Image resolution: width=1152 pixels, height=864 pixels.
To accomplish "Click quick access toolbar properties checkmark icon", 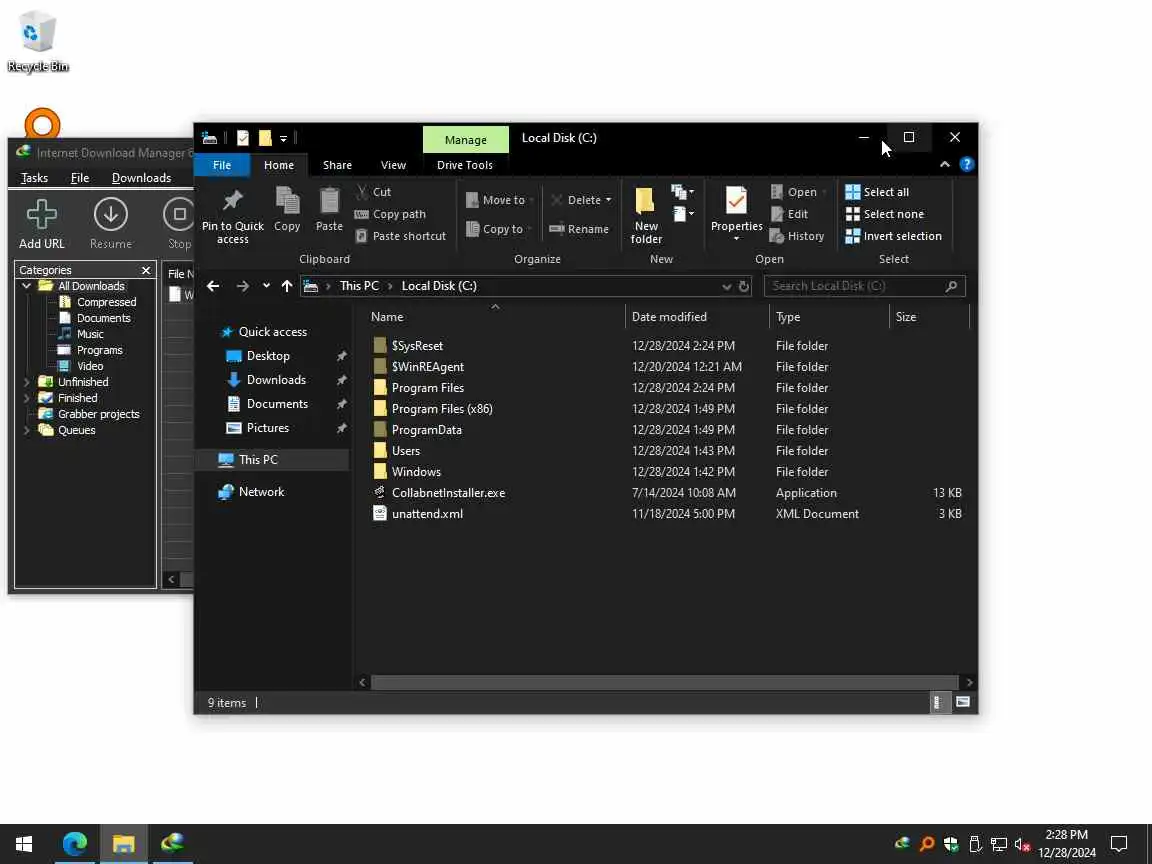I will (243, 137).
